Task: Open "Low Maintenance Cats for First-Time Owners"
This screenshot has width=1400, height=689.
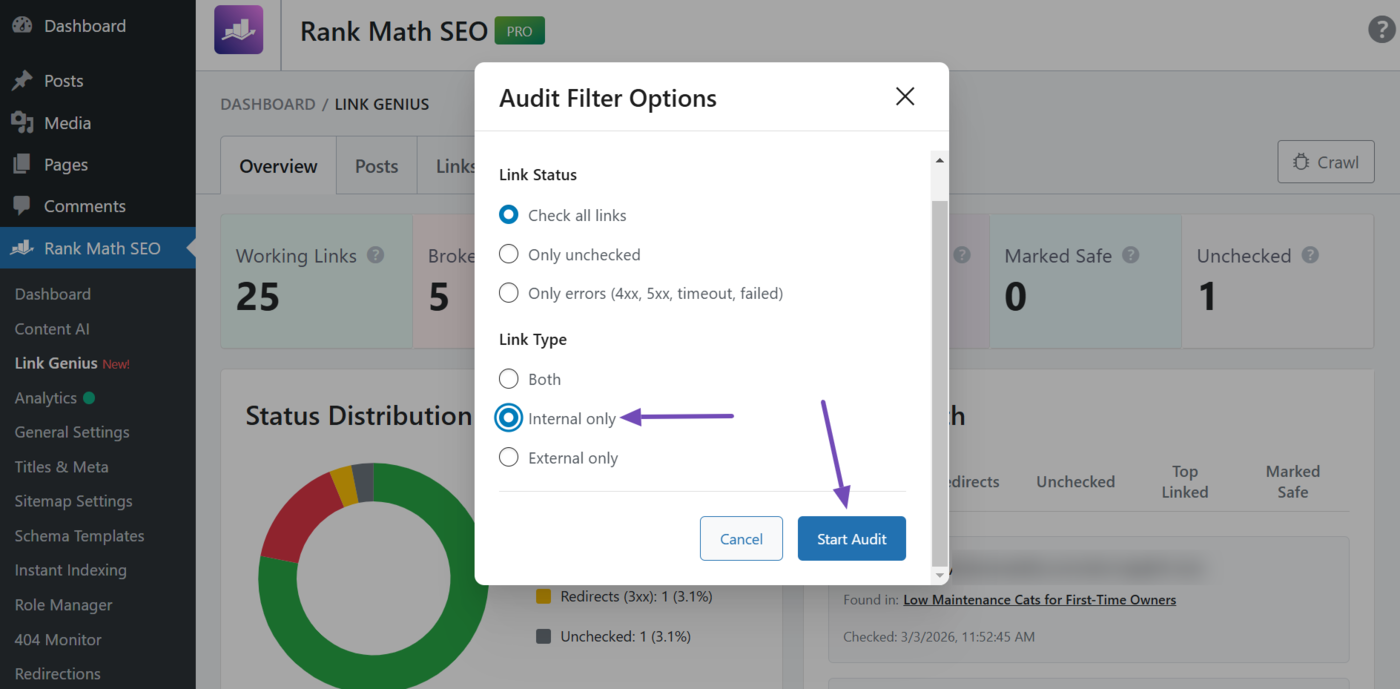Action: tap(1039, 599)
